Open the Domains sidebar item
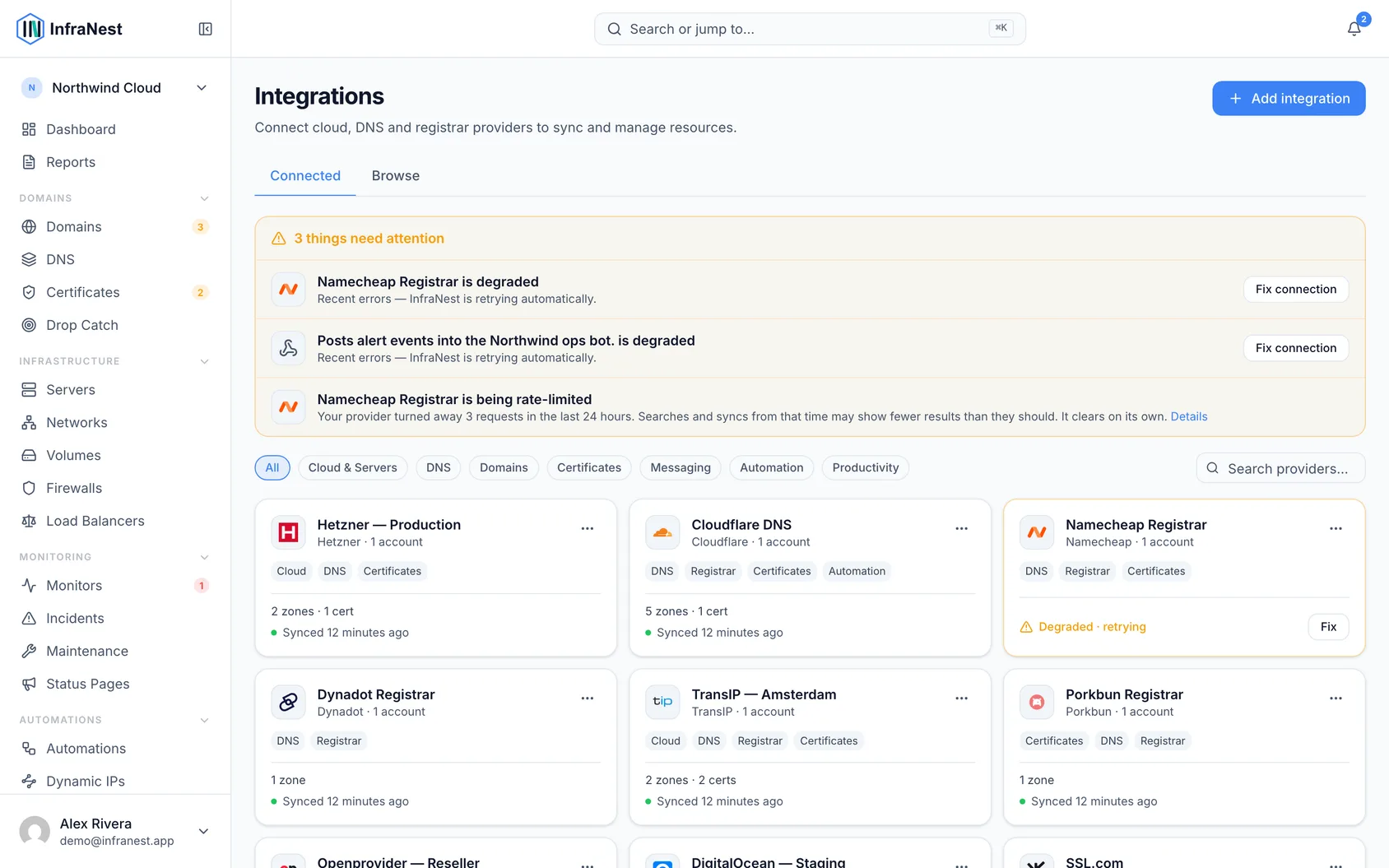This screenshot has width=1389, height=868. coord(115,227)
